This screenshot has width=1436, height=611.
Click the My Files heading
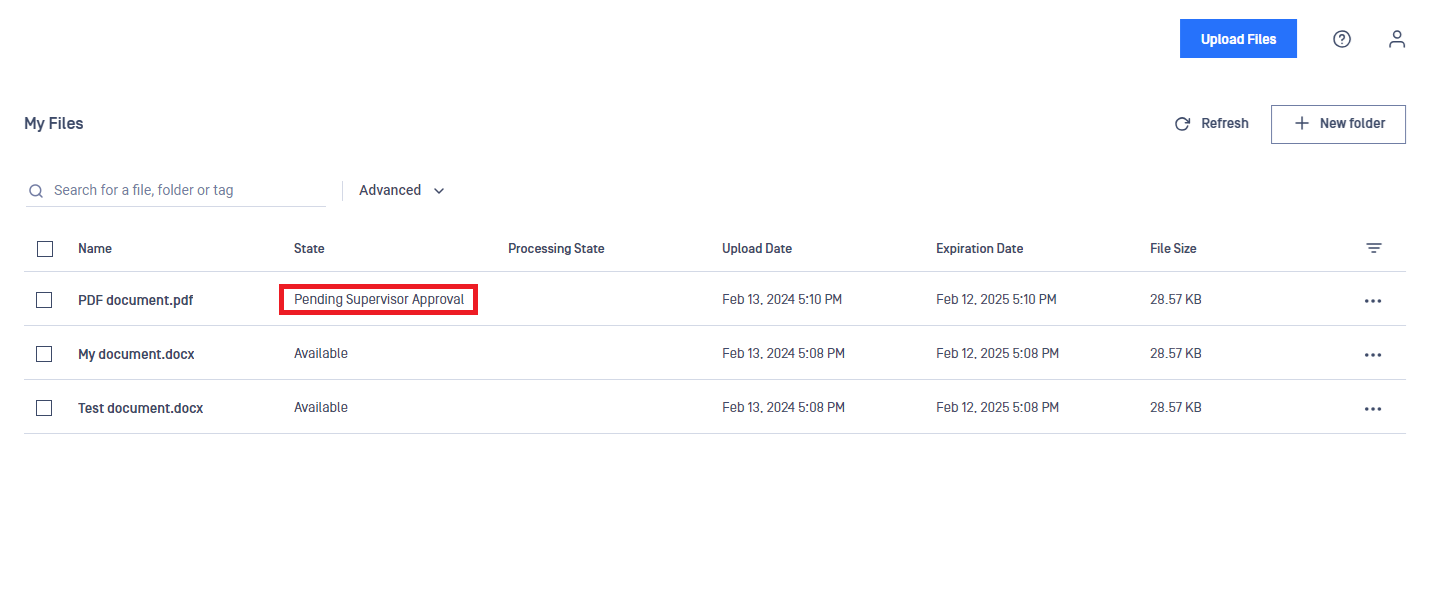click(x=54, y=123)
